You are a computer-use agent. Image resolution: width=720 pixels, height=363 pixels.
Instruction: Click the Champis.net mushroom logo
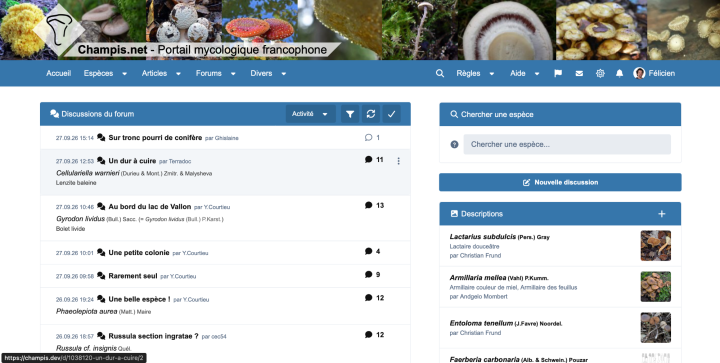59,30
